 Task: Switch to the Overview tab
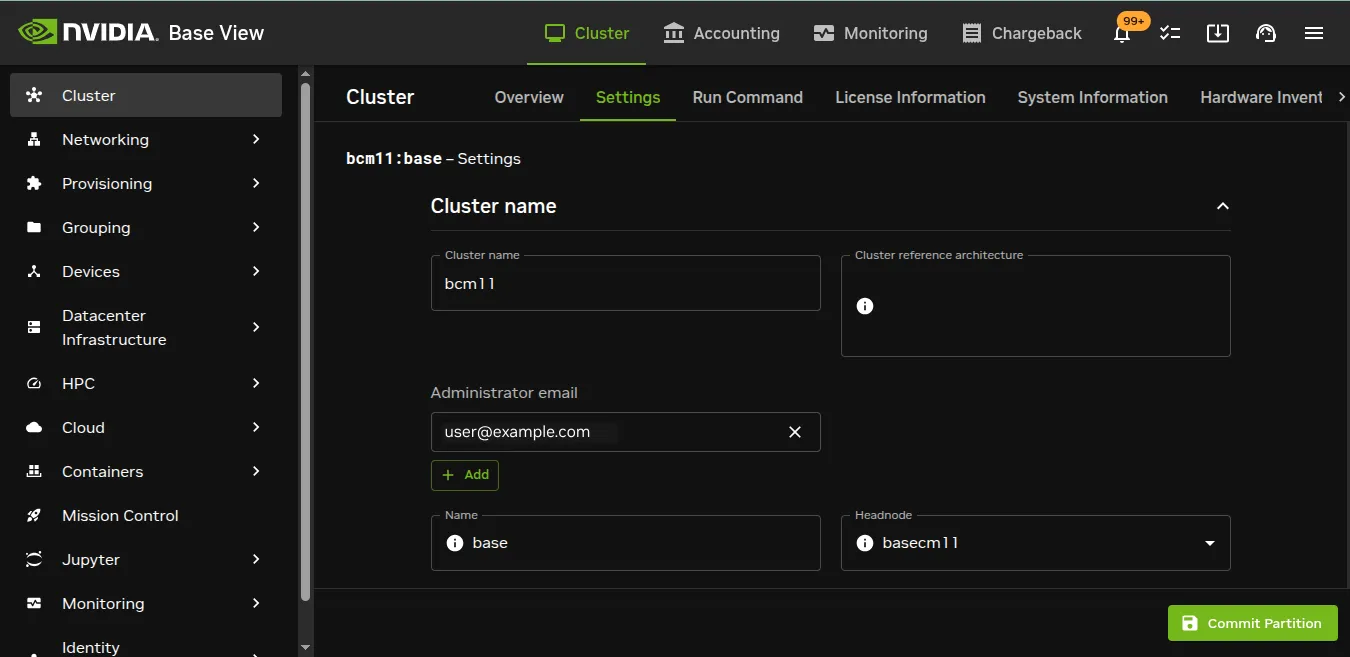tap(529, 97)
